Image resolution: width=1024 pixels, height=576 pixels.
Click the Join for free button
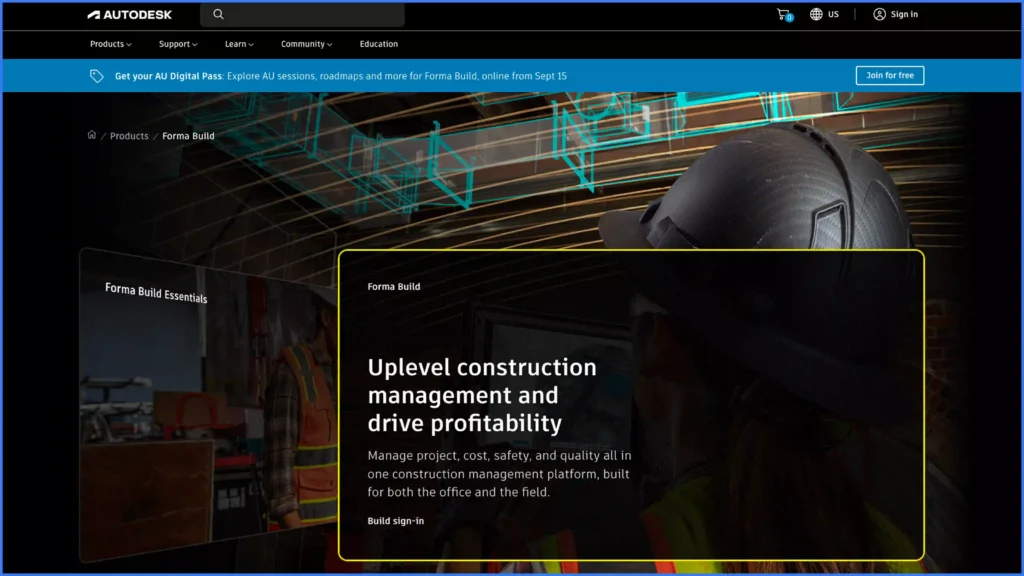[889, 75]
